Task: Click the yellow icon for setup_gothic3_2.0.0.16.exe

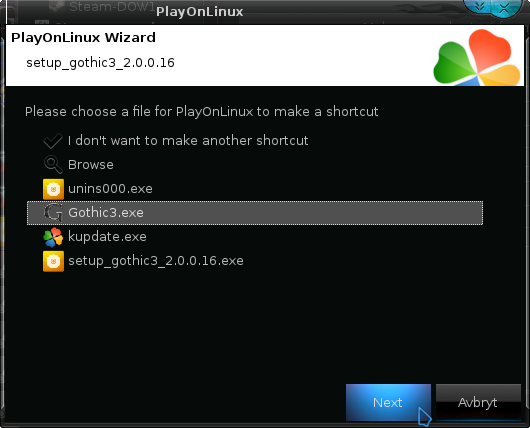Action: (53, 261)
